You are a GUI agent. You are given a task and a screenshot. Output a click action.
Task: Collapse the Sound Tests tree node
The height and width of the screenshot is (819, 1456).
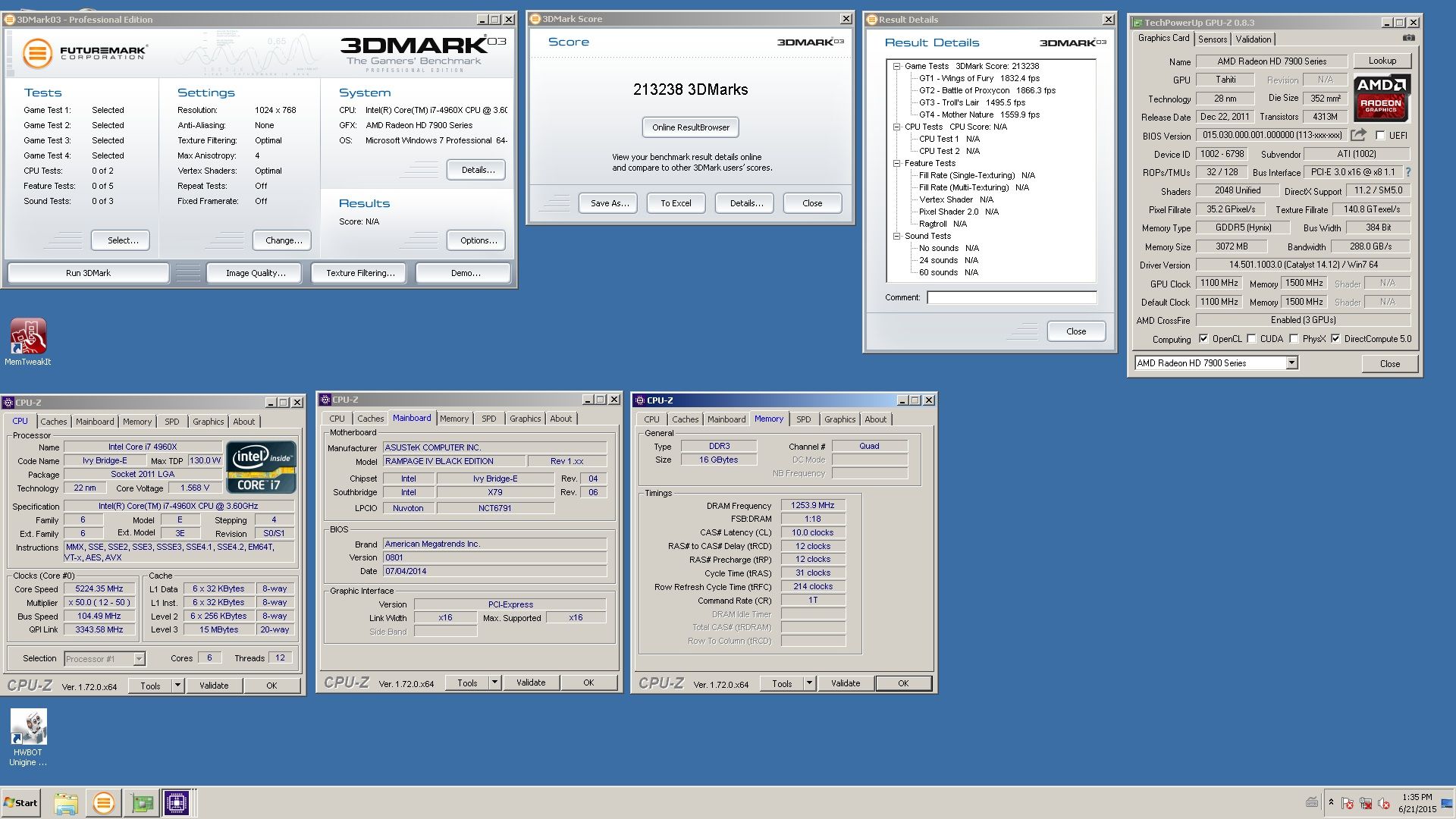click(896, 236)
